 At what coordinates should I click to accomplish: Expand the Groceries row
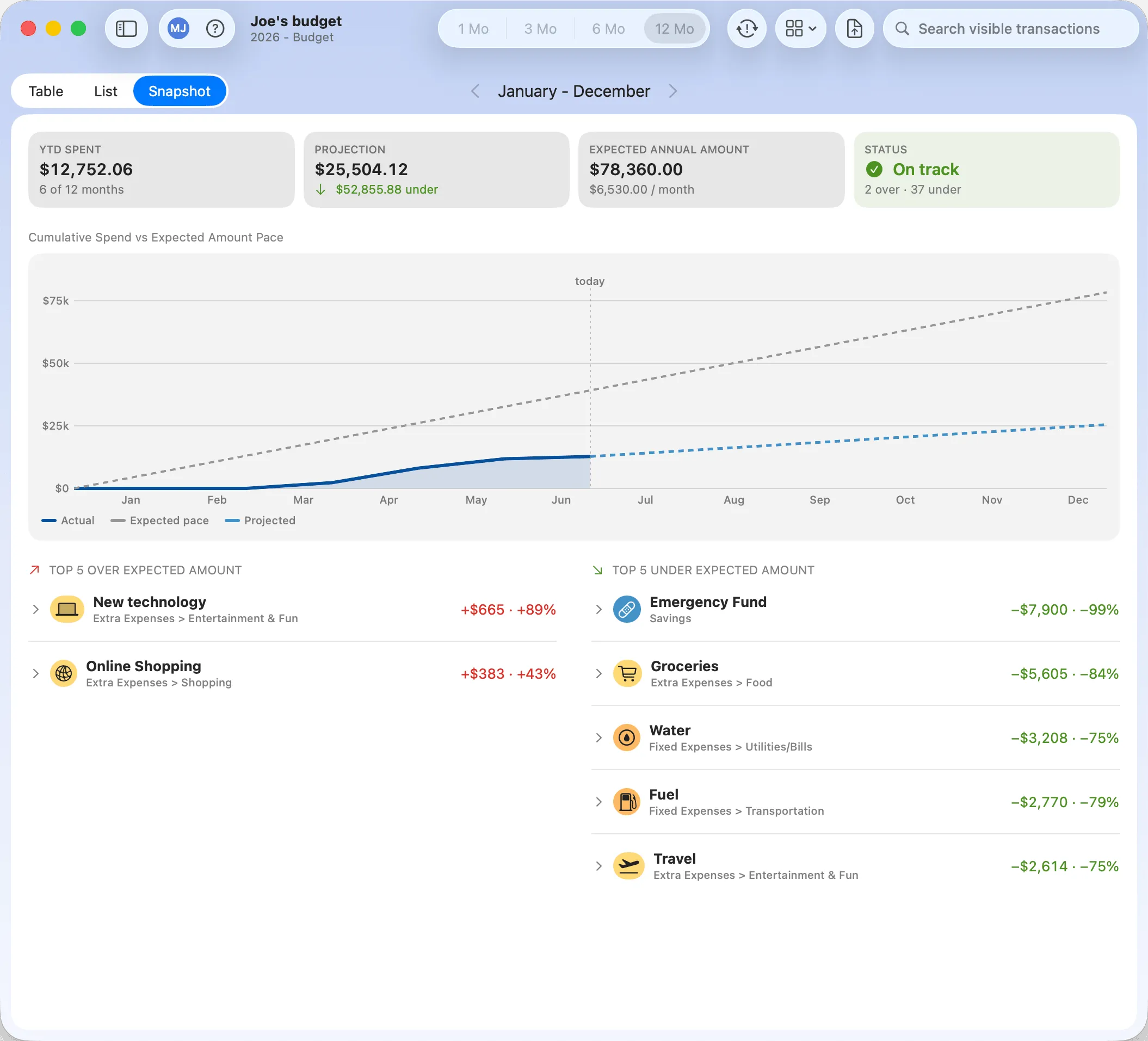(x=598, y=674)
